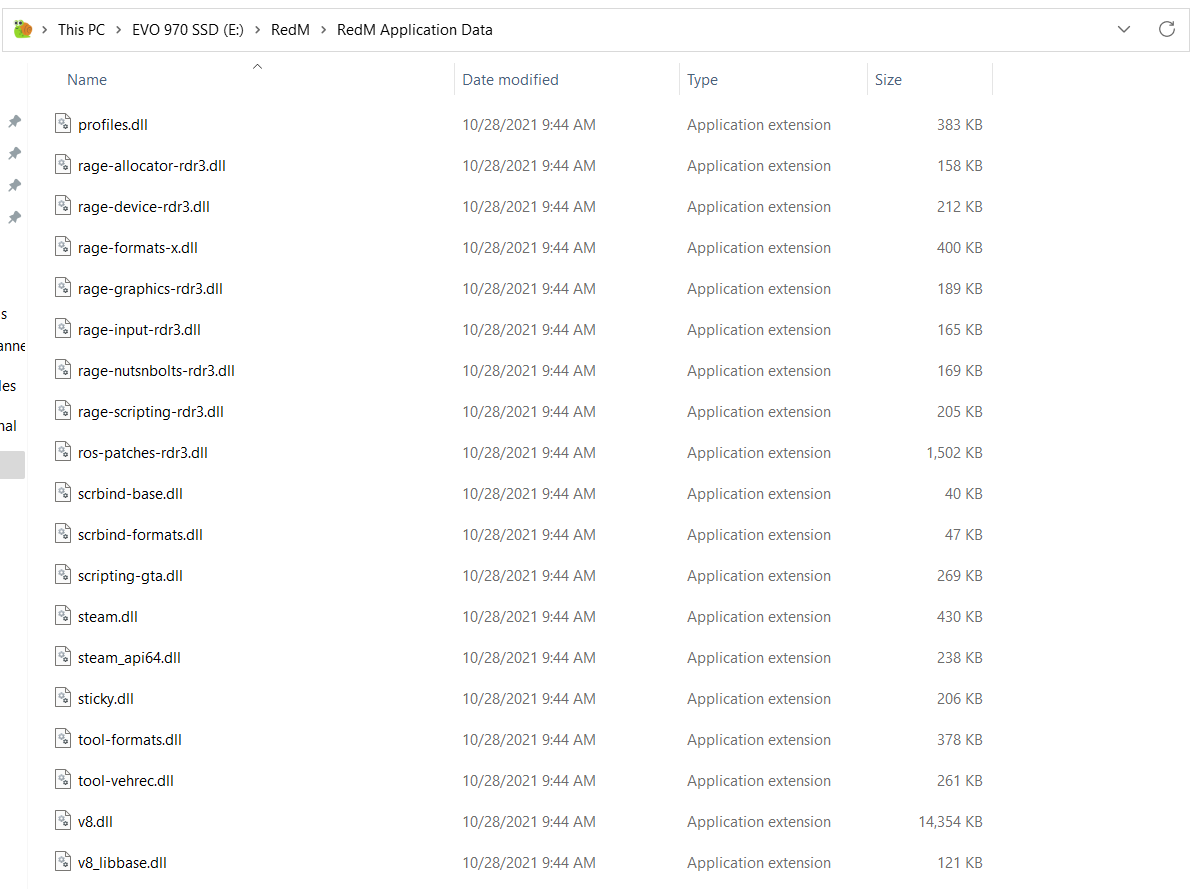Screen dimensions: 1195x889
Task: Select the rage-formats-x.dll file name
Action: tap(137, 249)
